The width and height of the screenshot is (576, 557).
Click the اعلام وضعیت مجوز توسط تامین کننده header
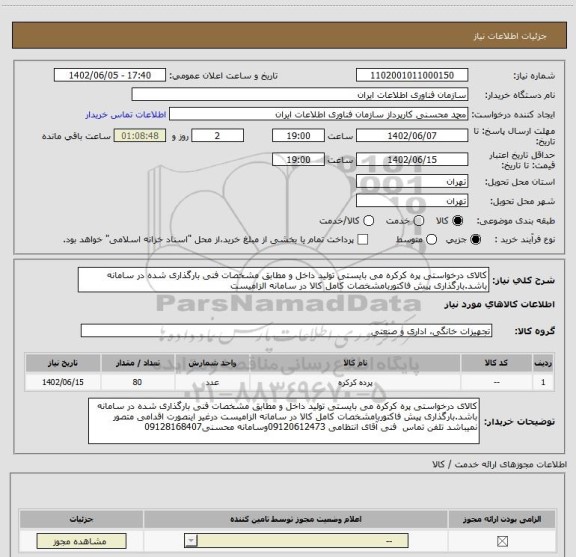click(296, 519)
